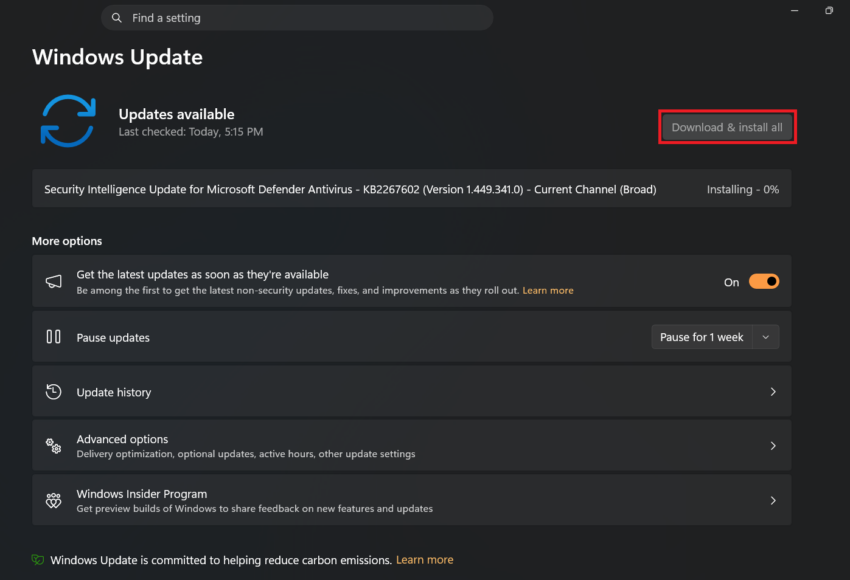Expand Windows Insider Program with its chevron
Screen dimensions: 850x580
(773, 500)
